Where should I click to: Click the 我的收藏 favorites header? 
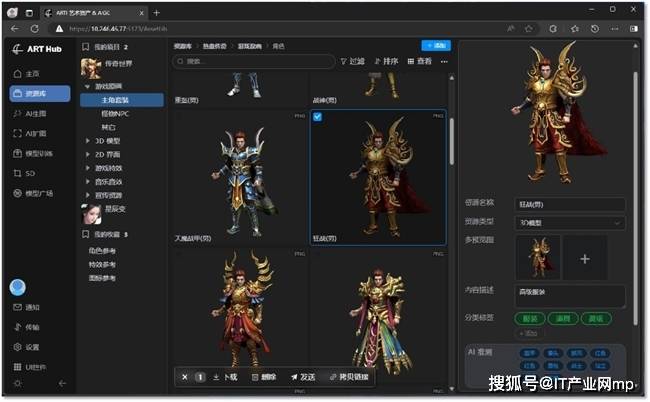(x=105, y=235)
